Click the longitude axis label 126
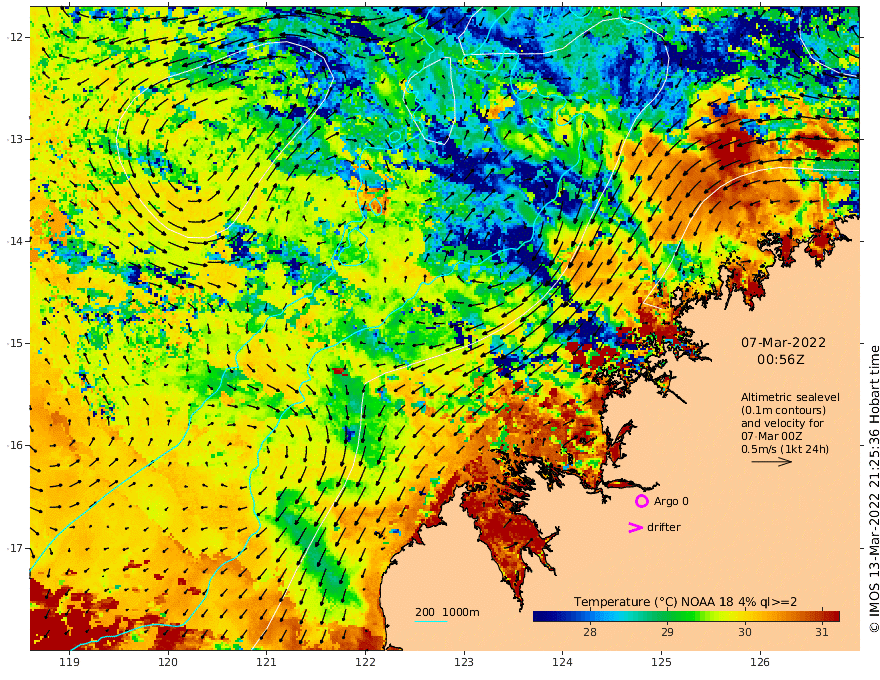Viewport: 880px width, 680px height. pos(760,662)
